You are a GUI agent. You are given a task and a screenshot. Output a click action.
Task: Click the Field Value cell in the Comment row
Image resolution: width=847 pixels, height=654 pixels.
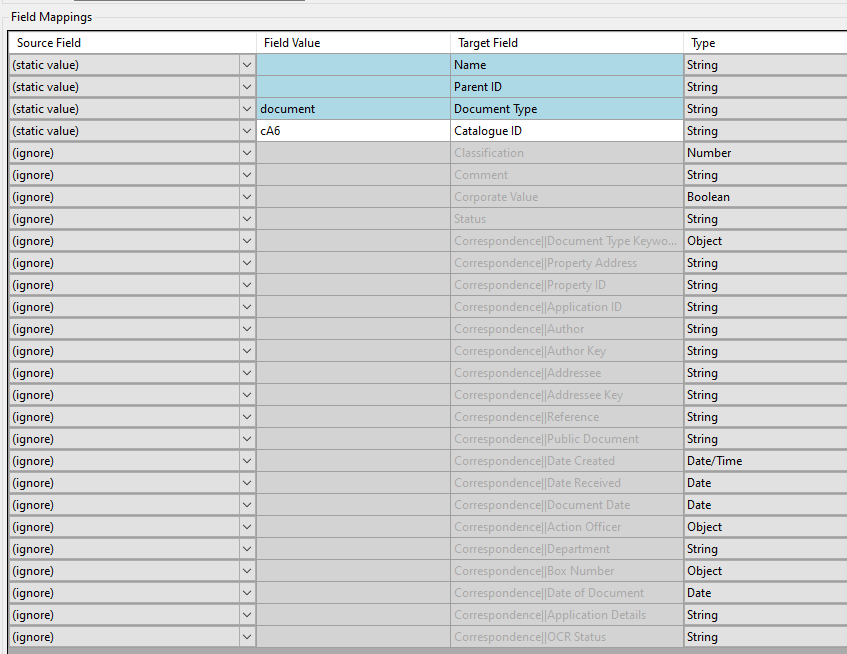pos(352,175)
